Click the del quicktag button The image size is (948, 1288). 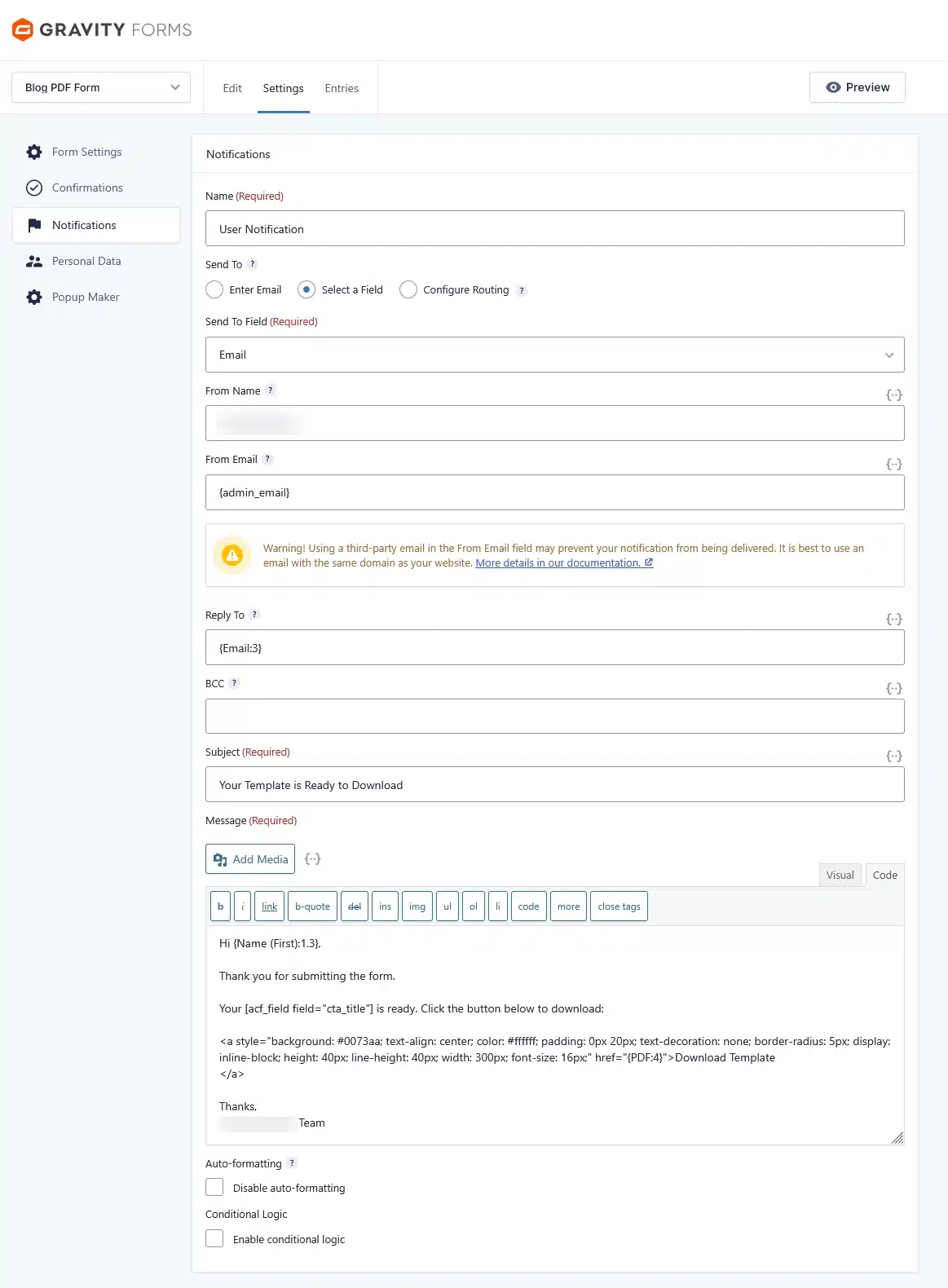[355, 906]
